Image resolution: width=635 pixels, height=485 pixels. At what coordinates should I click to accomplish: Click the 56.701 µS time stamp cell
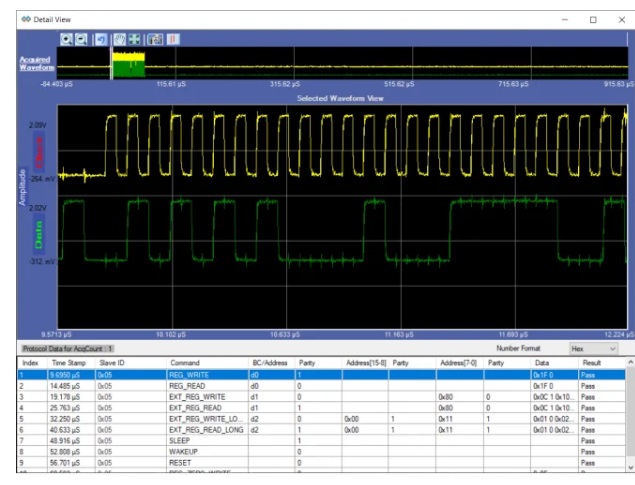[x=71, y=462]
